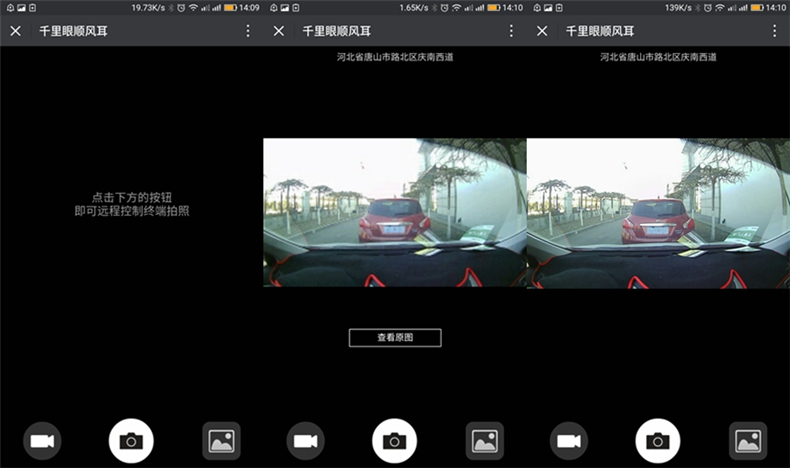This screenshot has width=790, height=468.
Task: Tap the dashcam photo on the middle screen
Action: click(395, 212)
